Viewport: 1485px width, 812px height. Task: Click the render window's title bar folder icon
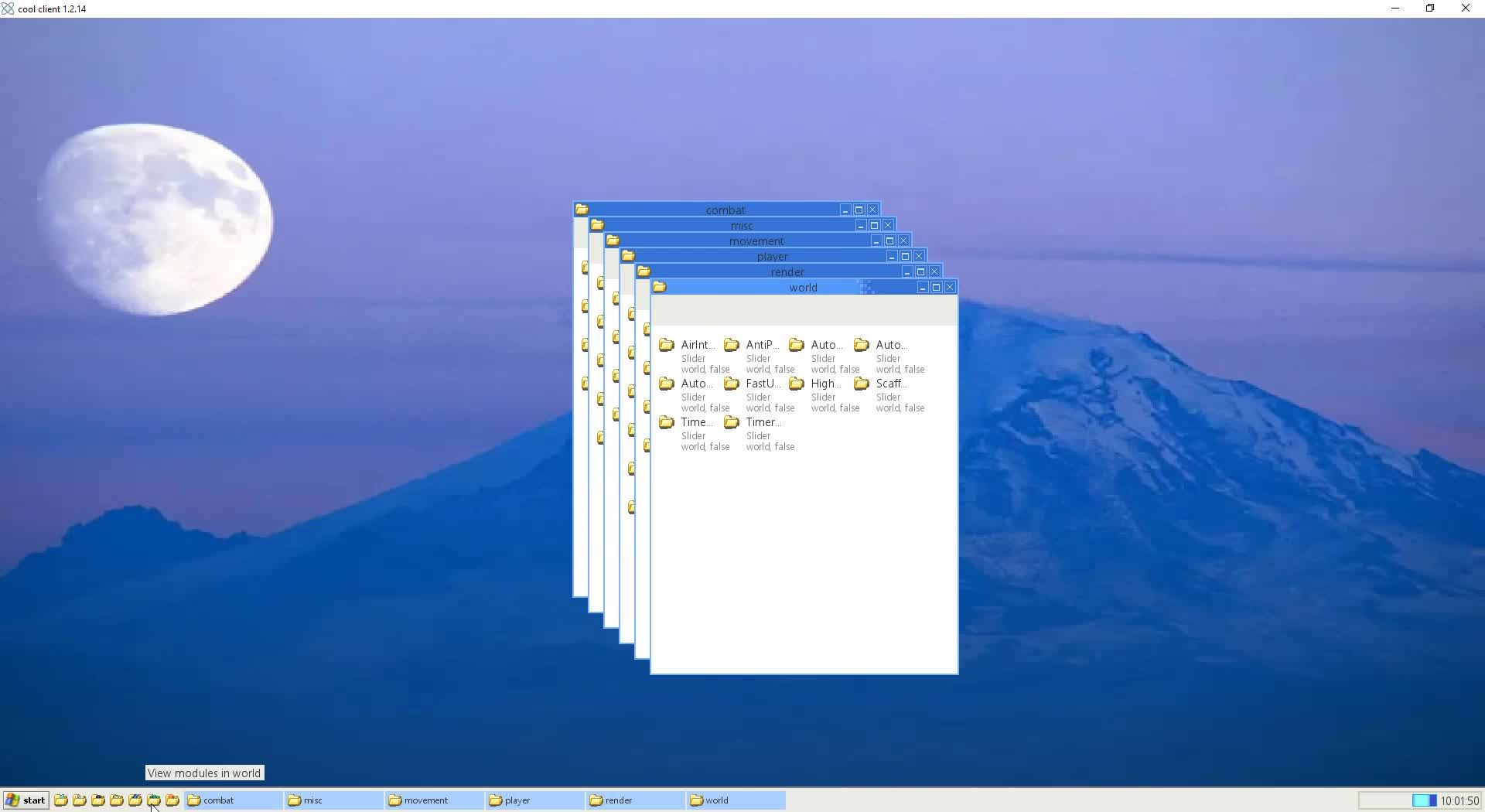(x=643, y=271)
